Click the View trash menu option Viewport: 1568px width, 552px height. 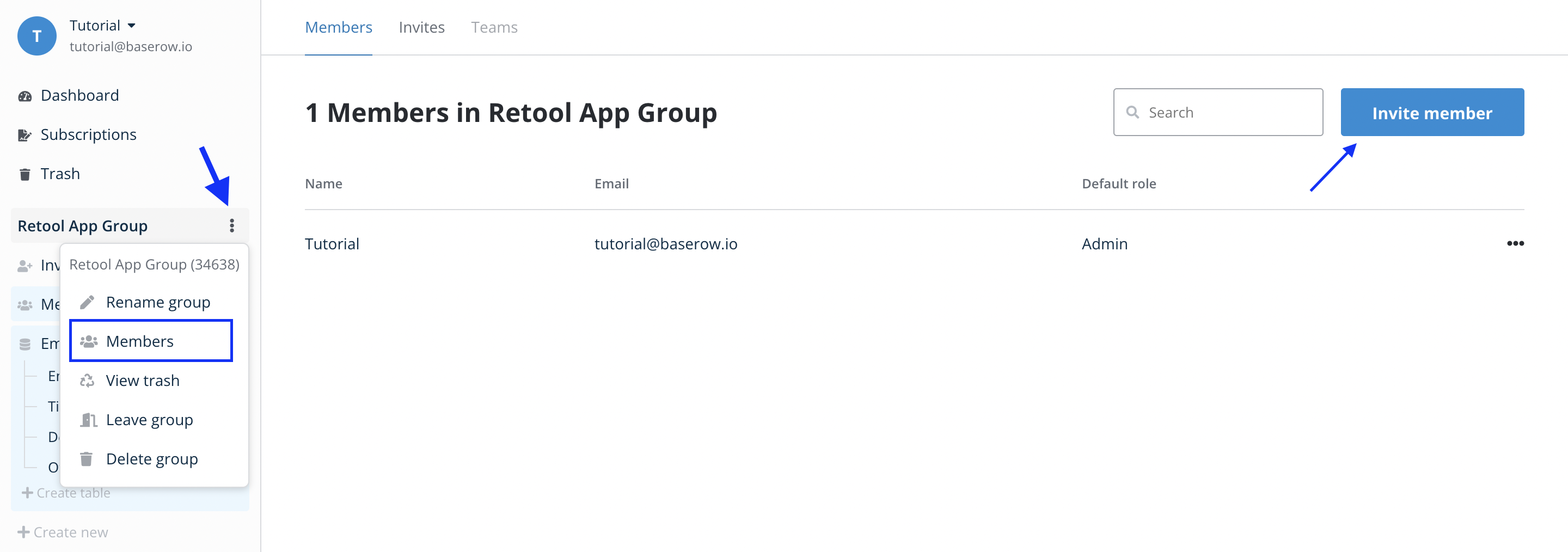tap(143, 381)
